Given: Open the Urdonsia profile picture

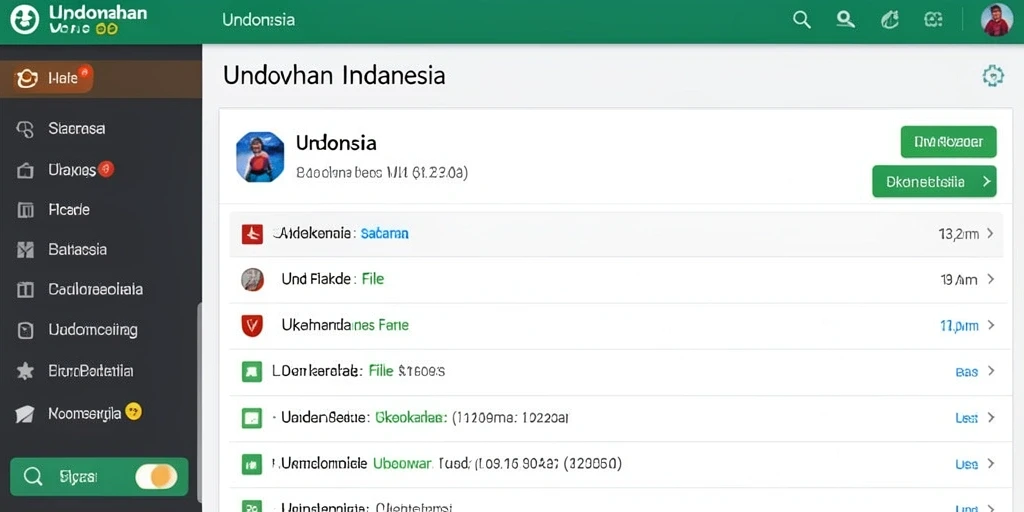Looking at the screenshot, I should [x=260, y=157].
